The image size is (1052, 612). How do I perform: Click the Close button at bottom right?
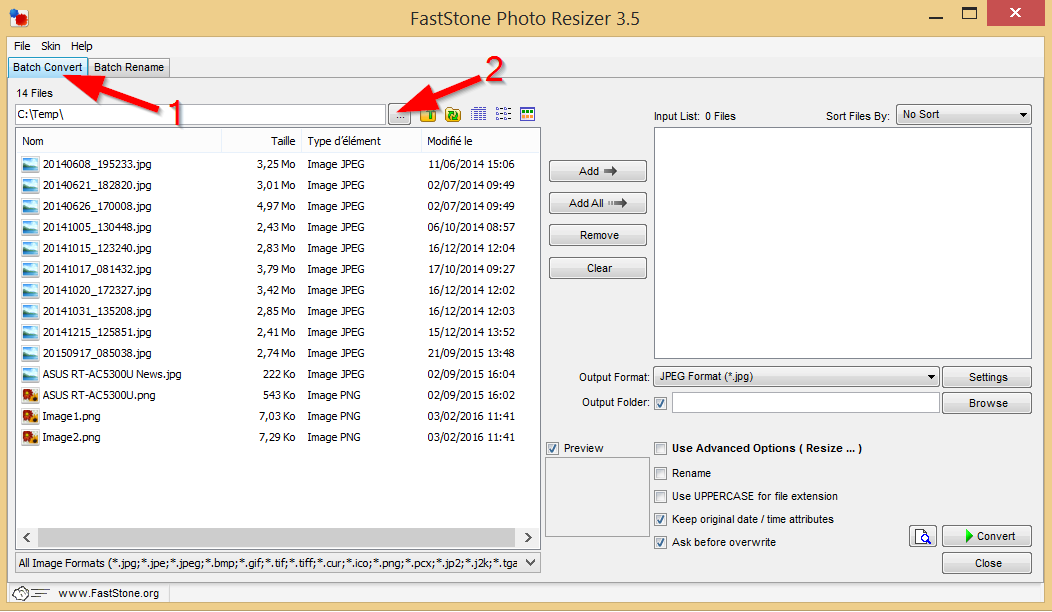[x=987, y=564]
